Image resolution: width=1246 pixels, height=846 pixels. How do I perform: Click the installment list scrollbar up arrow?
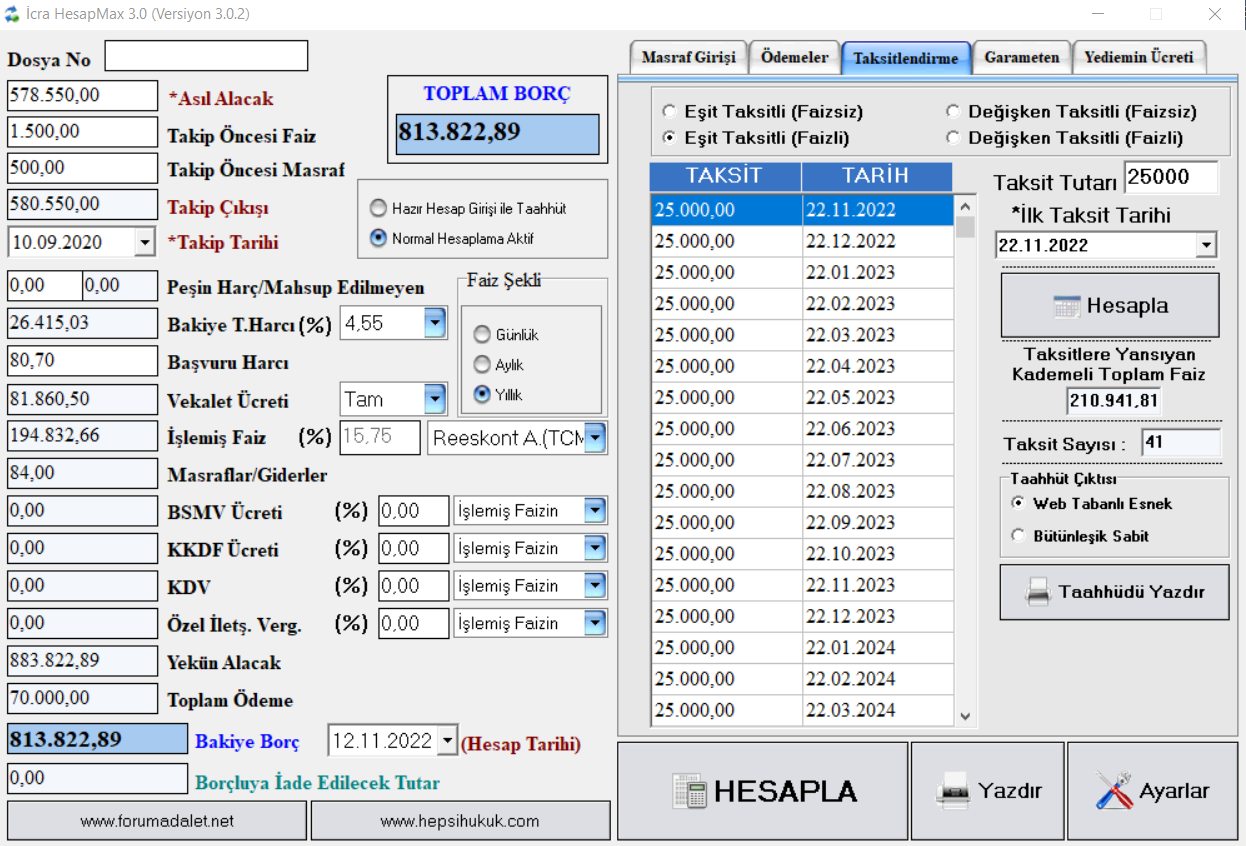(x=965, y=206)
